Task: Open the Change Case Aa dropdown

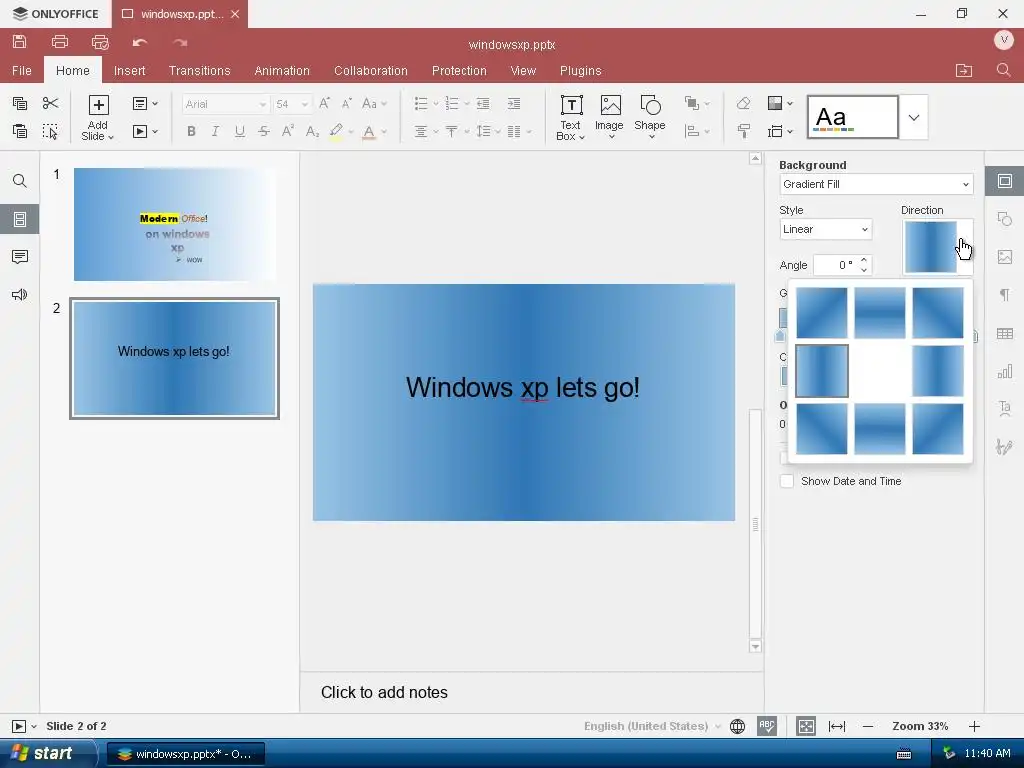Action: point(374,103)
